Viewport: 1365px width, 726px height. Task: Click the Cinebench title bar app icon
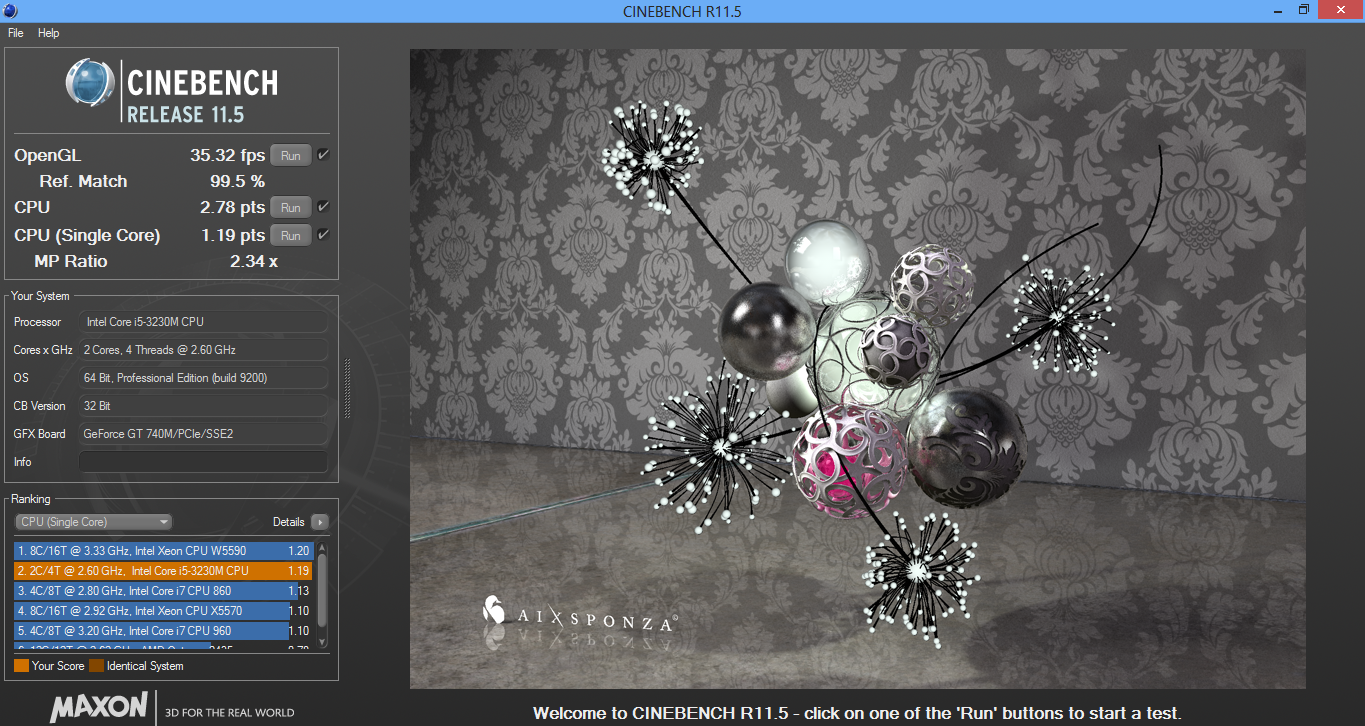[x=11, y=11]
